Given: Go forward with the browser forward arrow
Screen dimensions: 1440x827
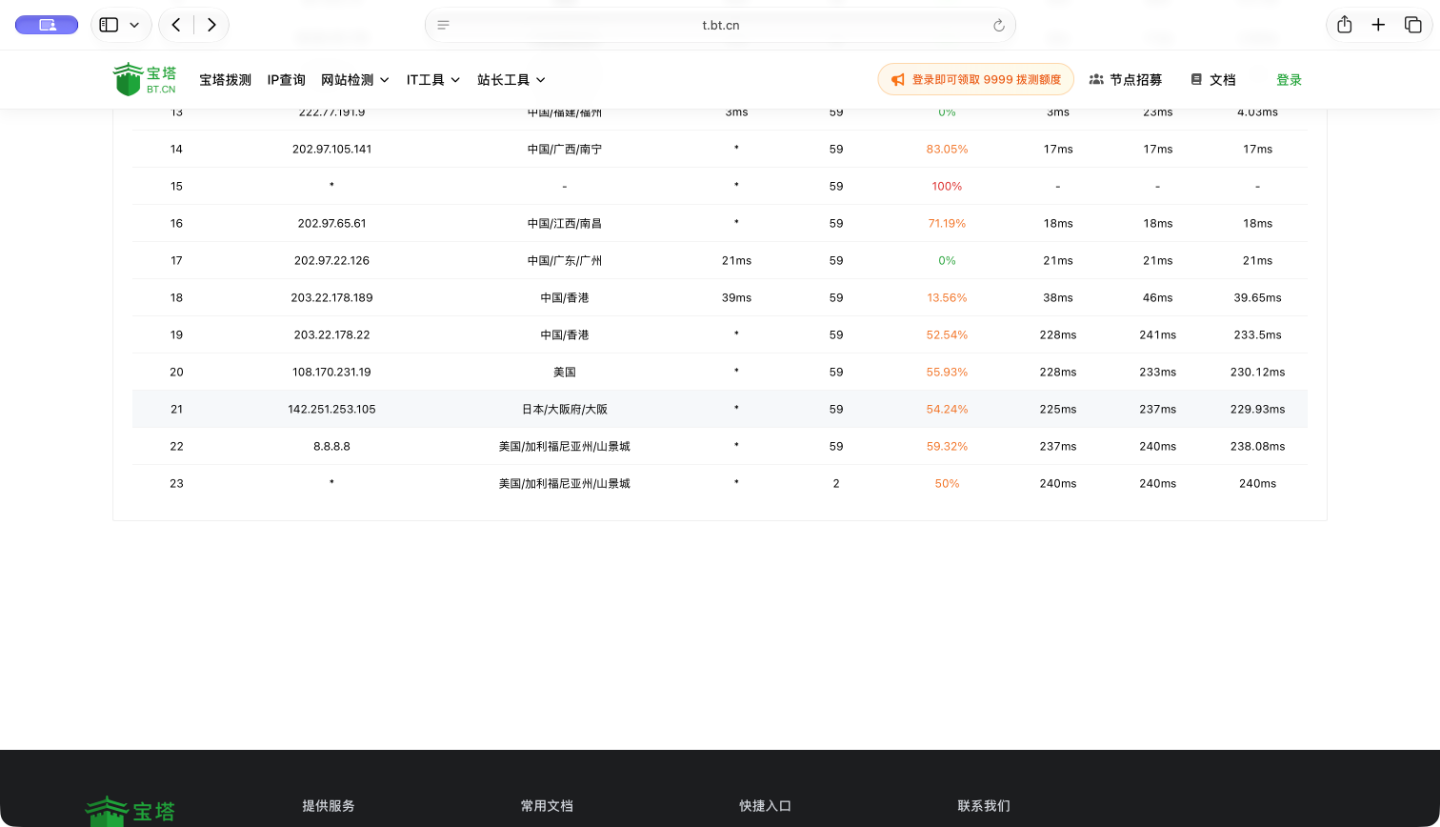Looking at the screenshot, I should click(212, 25).
